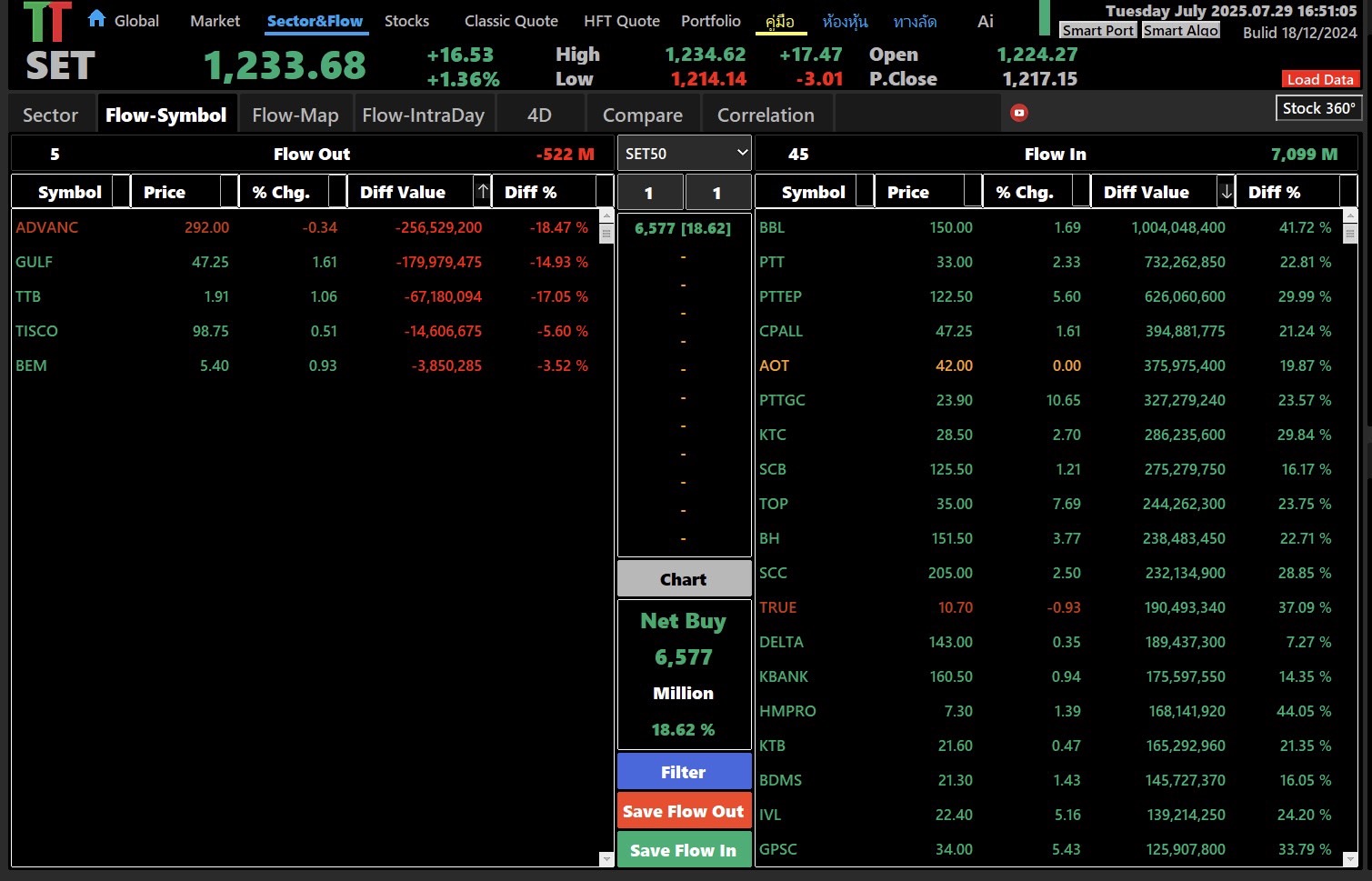Select the GULF row in Flow Out
The image size is (1372, 881).
pyautogui.click(x=307, y=262)
